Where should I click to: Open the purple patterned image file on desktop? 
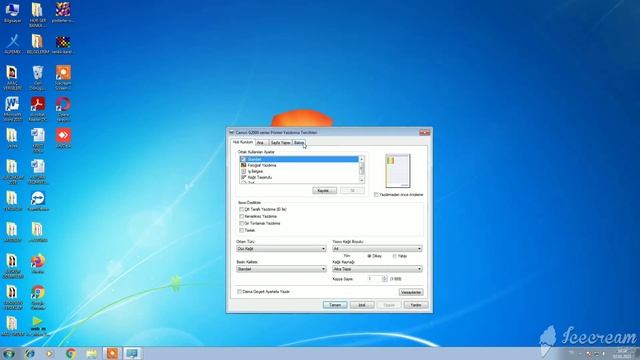63,12
